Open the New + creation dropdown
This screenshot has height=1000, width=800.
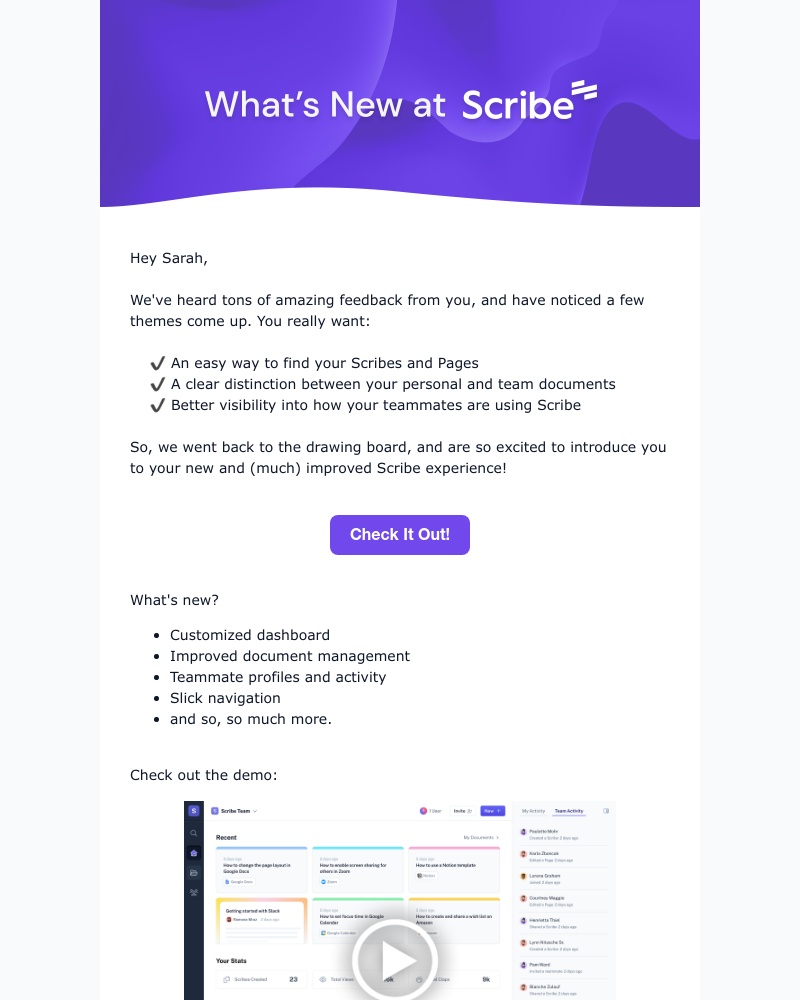coord(493,810)
